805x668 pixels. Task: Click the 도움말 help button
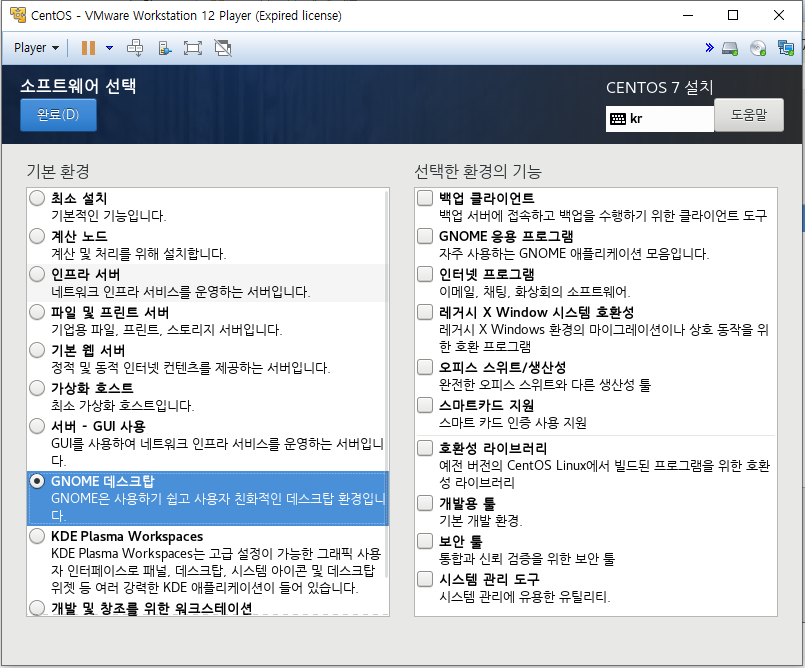click(749, 115)
